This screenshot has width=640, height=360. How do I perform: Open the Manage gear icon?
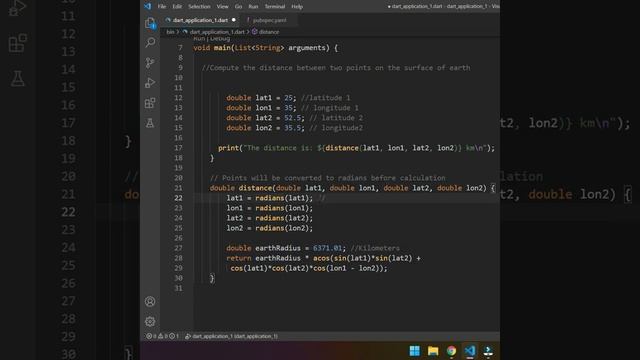pos(150,322)
